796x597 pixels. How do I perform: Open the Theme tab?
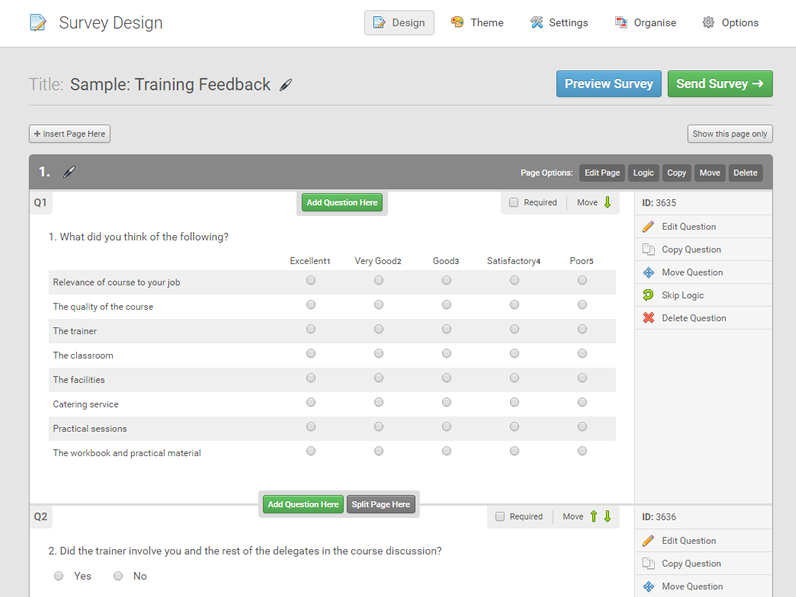[477, 23]
